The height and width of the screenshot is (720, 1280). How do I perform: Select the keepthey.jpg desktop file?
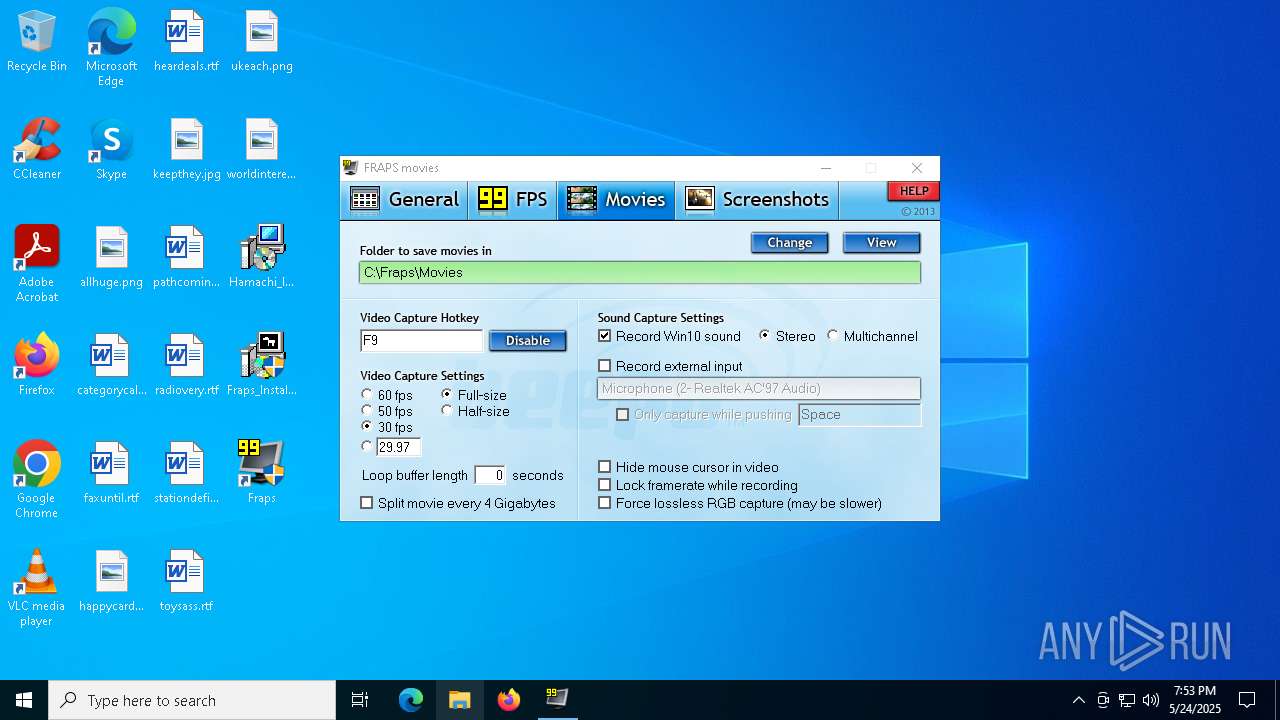tap(186, 150)
